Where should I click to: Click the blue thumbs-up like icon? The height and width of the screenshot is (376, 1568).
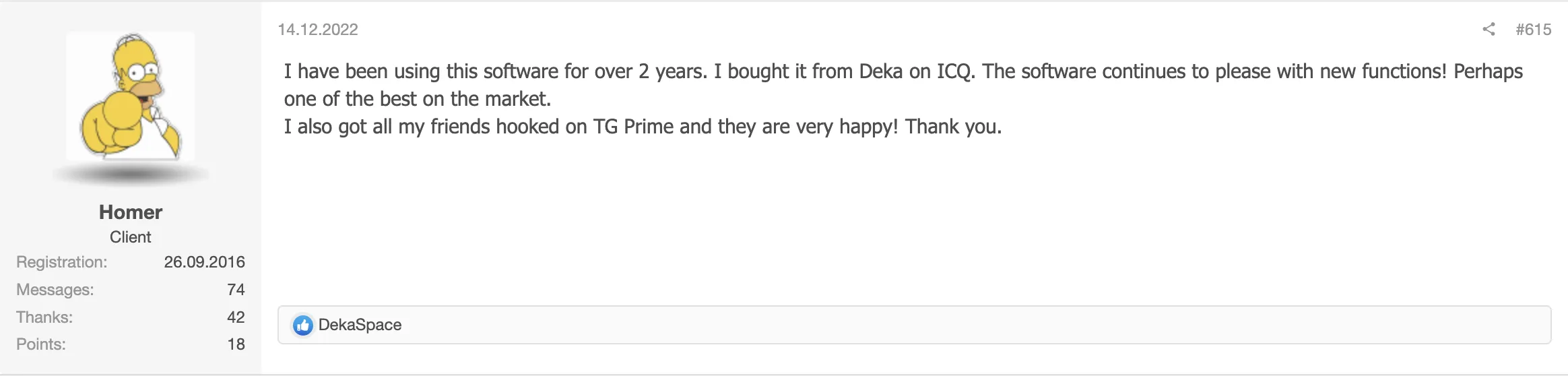303,325
